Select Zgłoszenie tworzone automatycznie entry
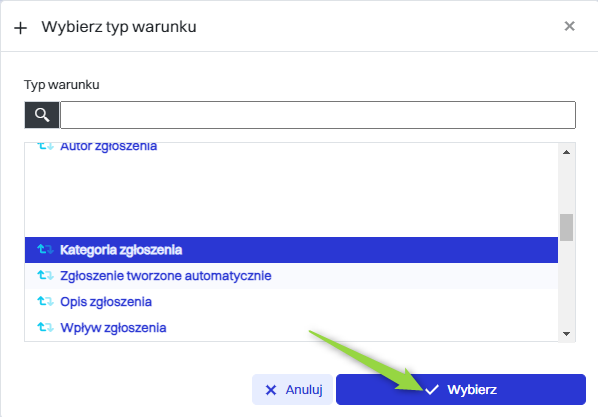 (x=291, y=276)
